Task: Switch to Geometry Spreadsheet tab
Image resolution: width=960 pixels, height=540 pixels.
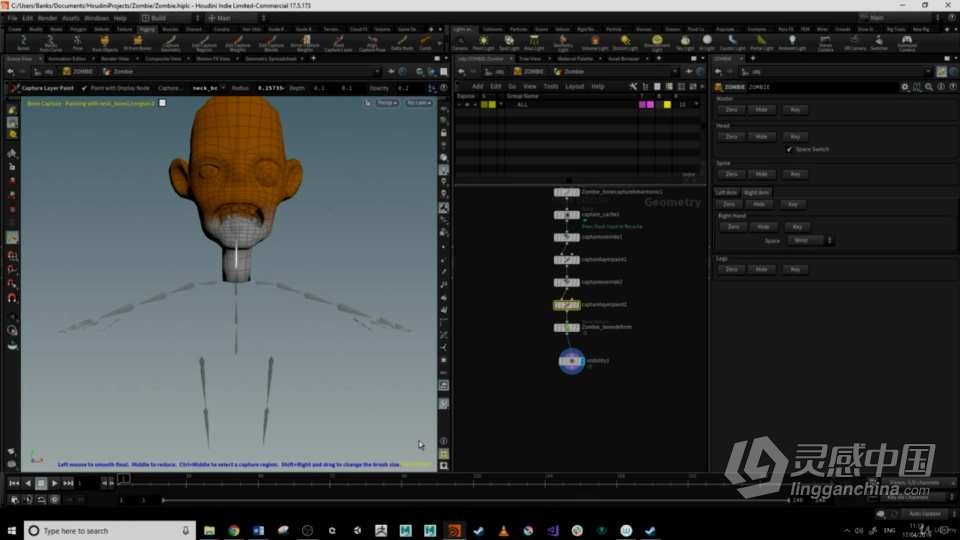Action: pyautogui.click(x=271, y=59)
